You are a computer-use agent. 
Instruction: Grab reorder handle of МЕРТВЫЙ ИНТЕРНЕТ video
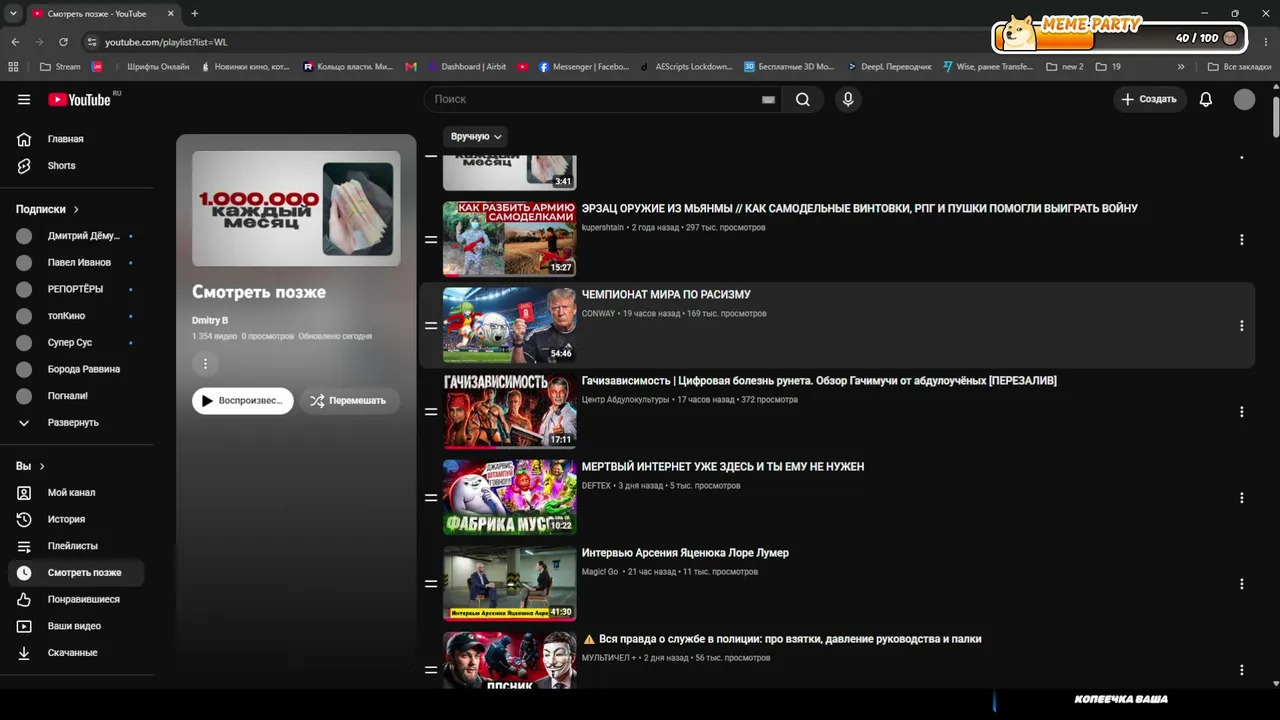(431, 498)
